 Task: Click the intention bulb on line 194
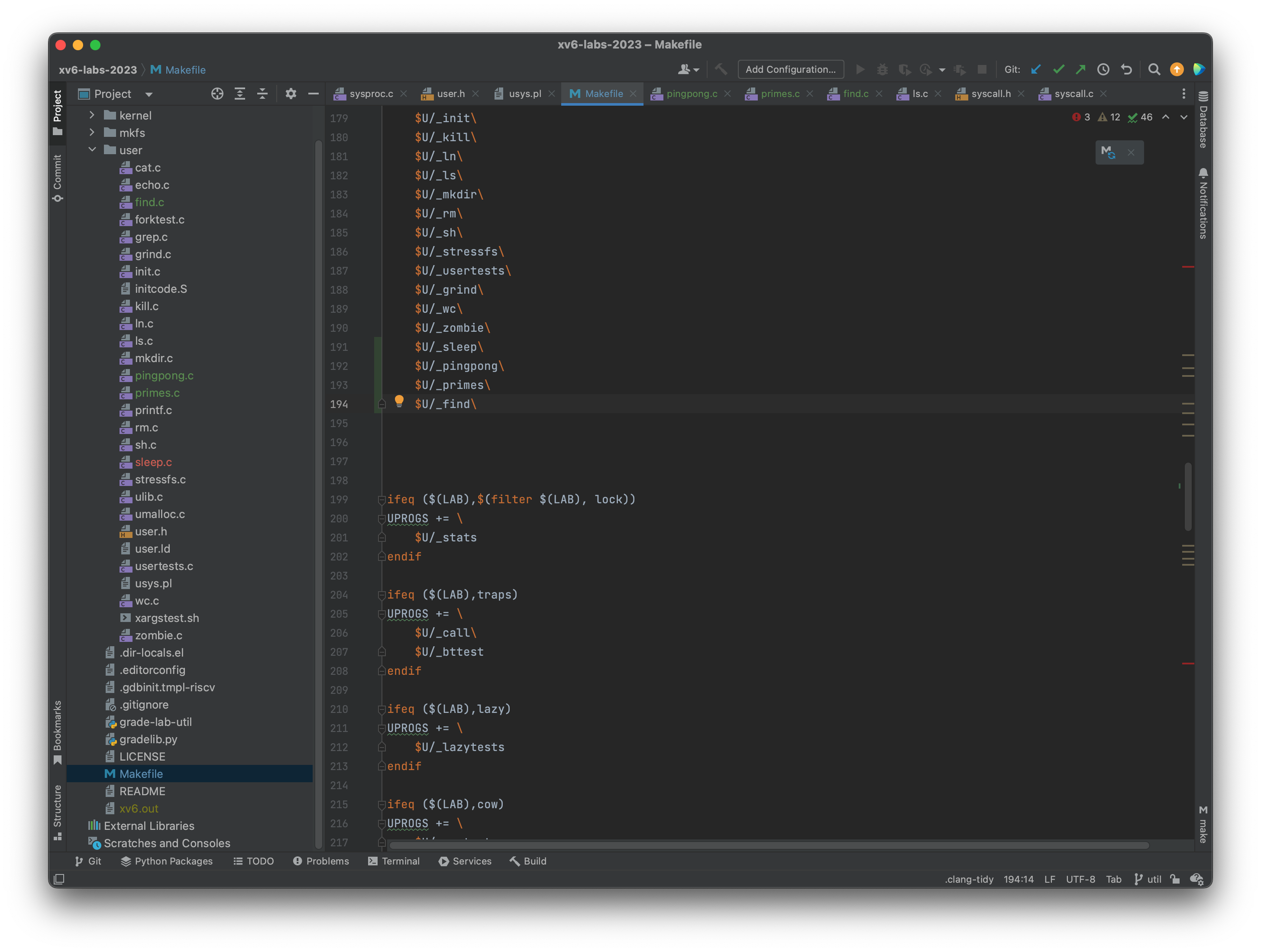point(399,402)
